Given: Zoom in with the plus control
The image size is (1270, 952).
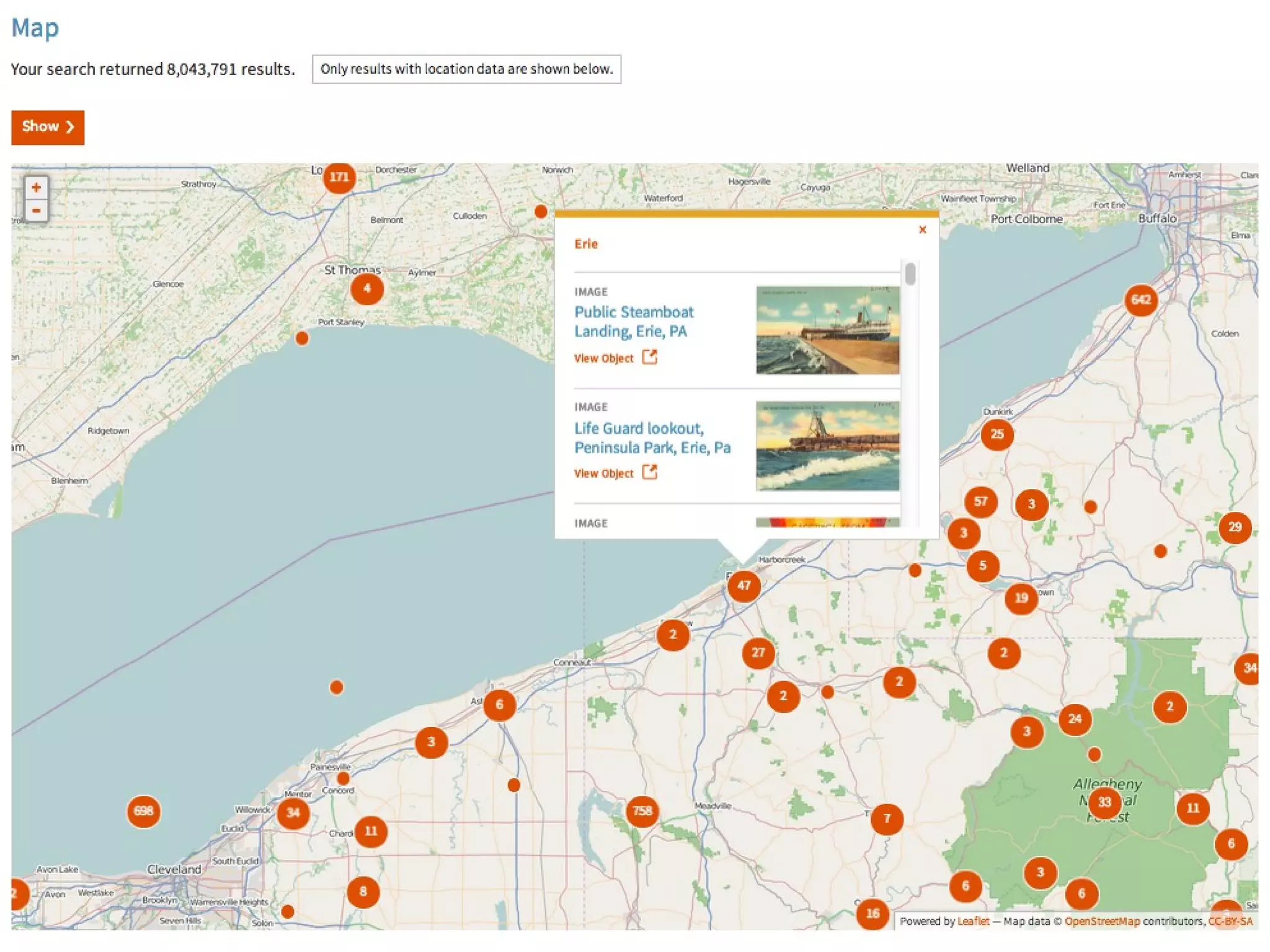Looking at the screenshot, I should pos(36,188).
